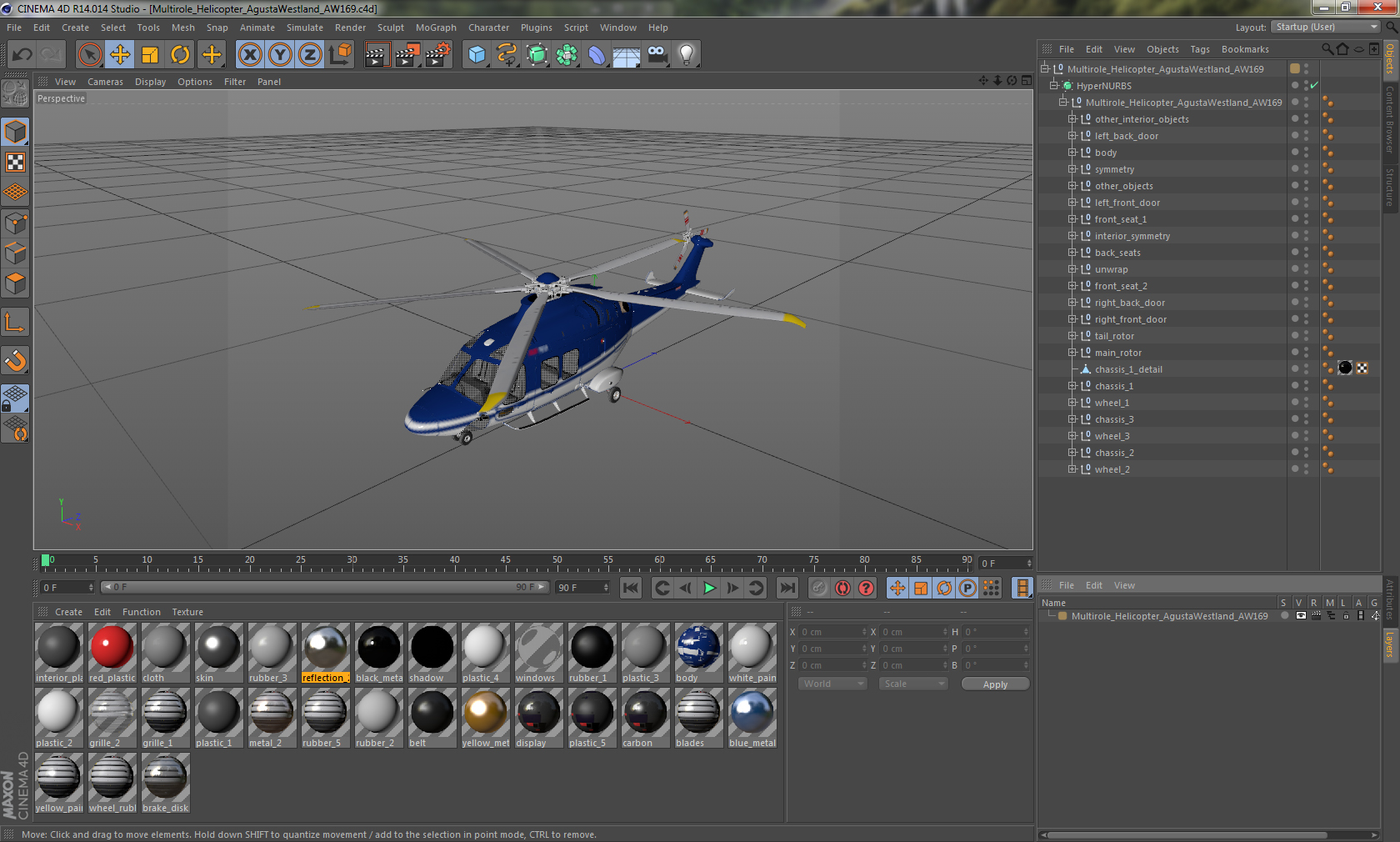Toggle Z axis lock
Viewport: 1400px width, 842px height.
tap(310, 55)
